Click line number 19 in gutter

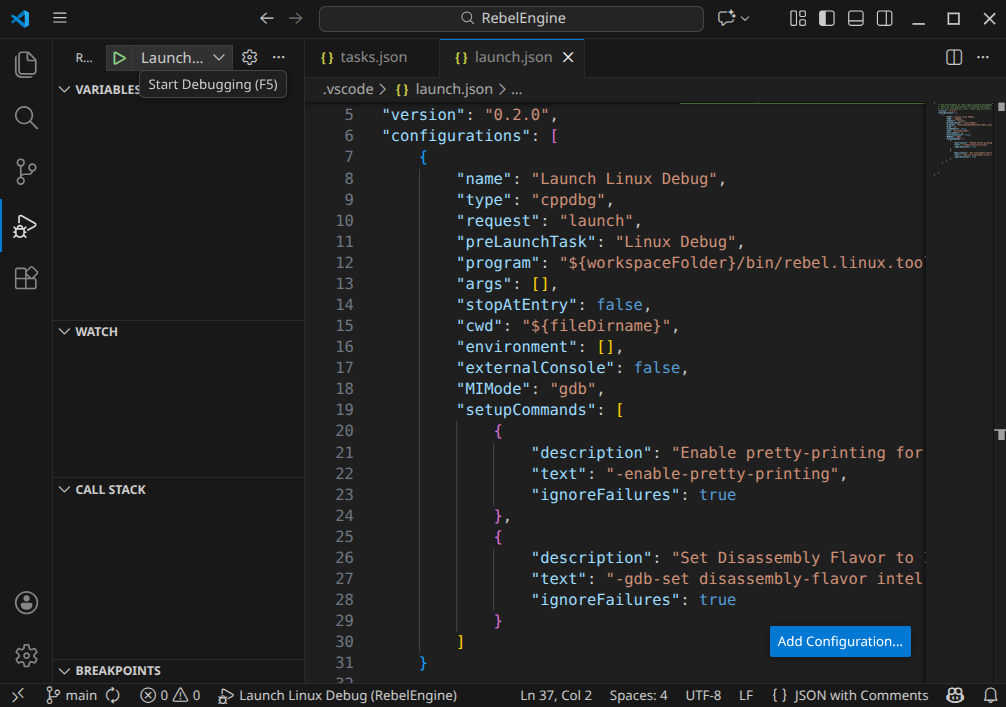pos(345,410)
